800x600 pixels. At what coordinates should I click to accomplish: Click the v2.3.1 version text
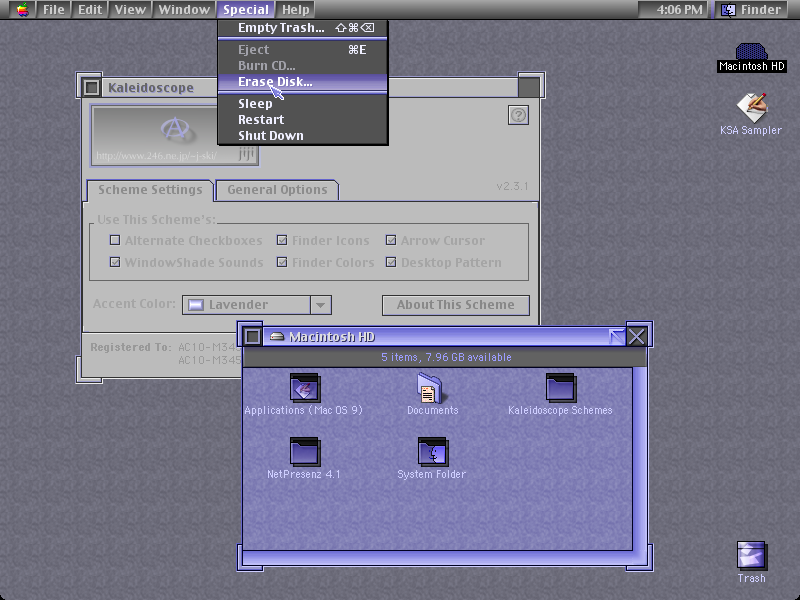coord(512,186)
